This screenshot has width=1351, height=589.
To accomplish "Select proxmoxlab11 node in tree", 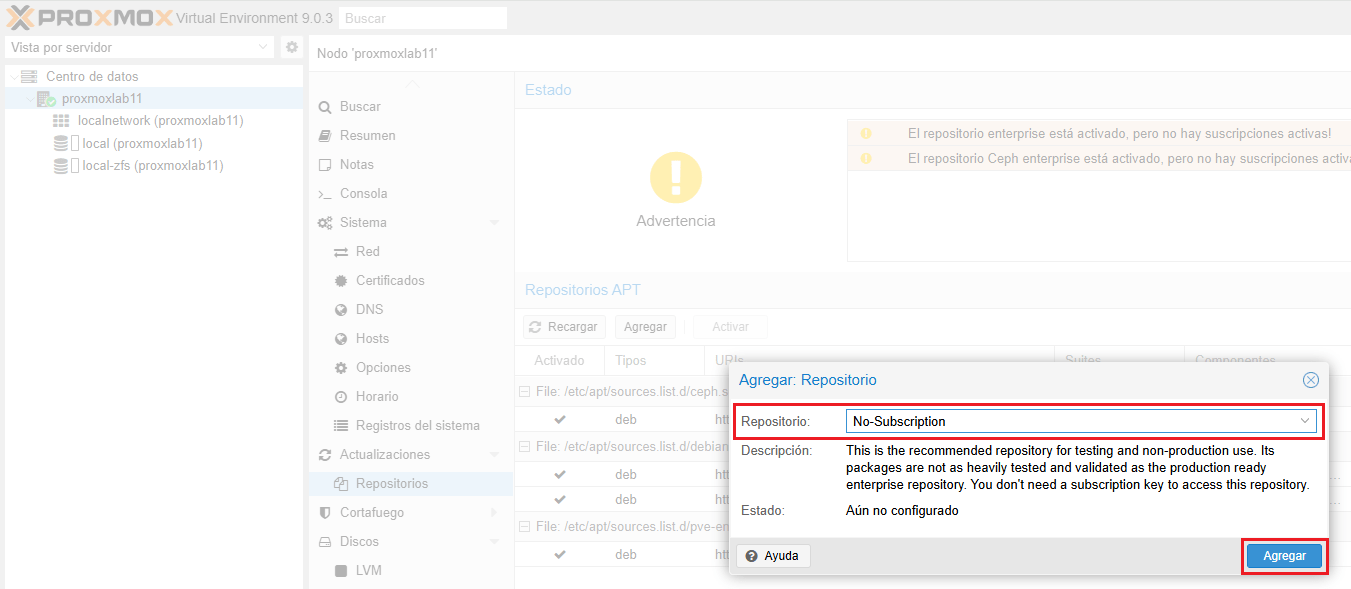I will 102,98.
